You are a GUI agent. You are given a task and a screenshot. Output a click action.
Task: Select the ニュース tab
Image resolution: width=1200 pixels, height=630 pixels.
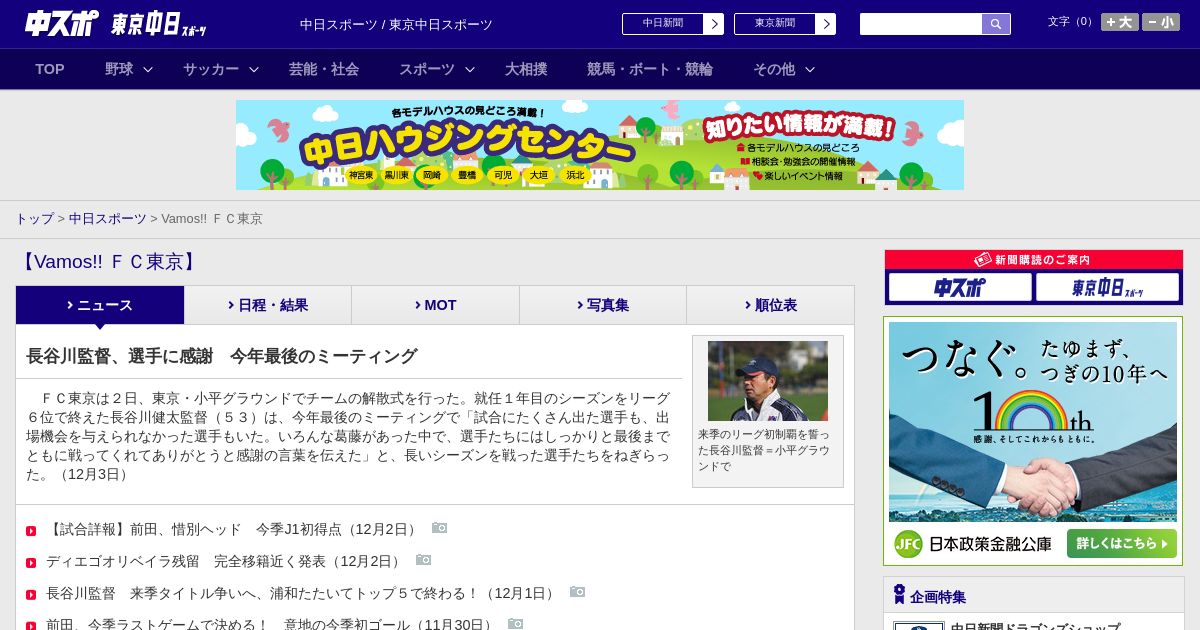[100, 305]
